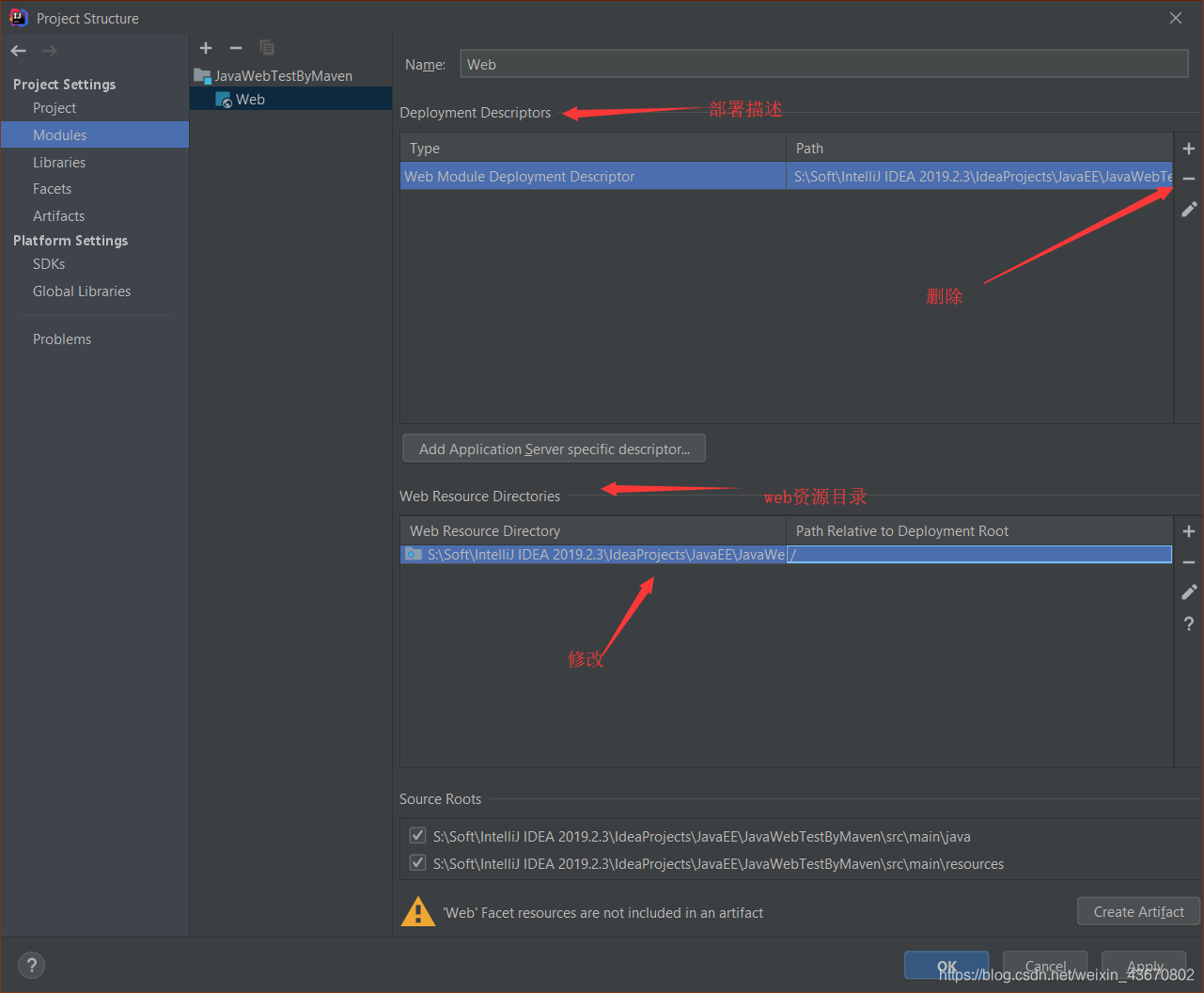Toggle the src\main\java source root checkbox
The height and width of the screenshot is (993, 1204).
[x=417, y=835]
